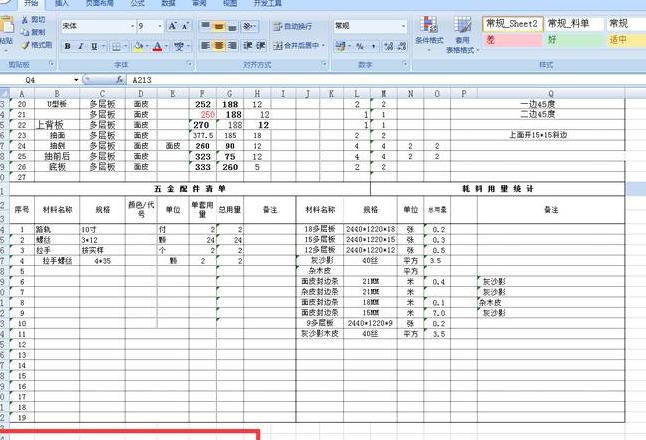The image size is (646, 440).
Task: Open the font color dropdown arrow
Action: (x=166, y=46)
